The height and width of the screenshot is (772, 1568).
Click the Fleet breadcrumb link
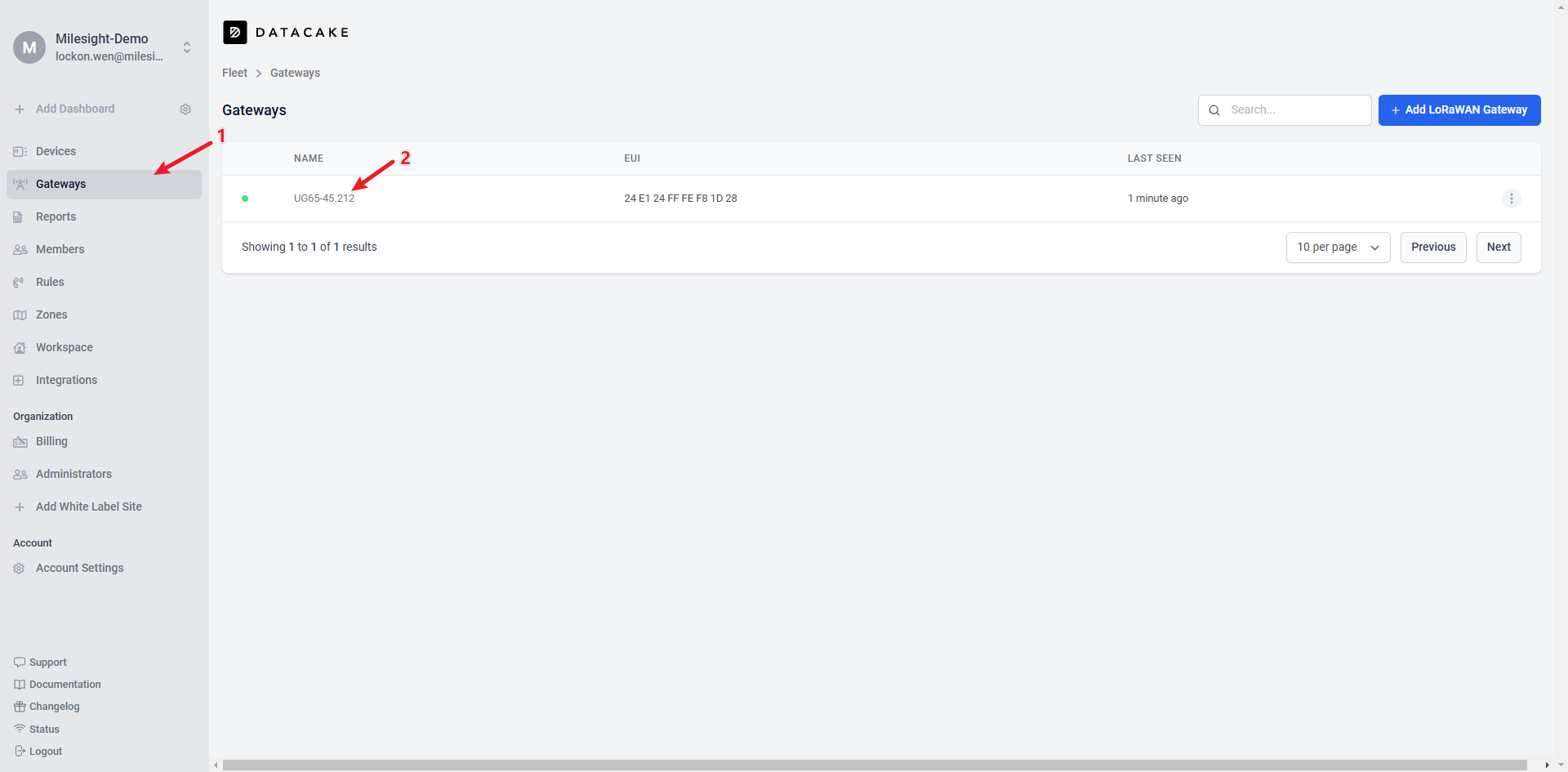coord(234,74)
